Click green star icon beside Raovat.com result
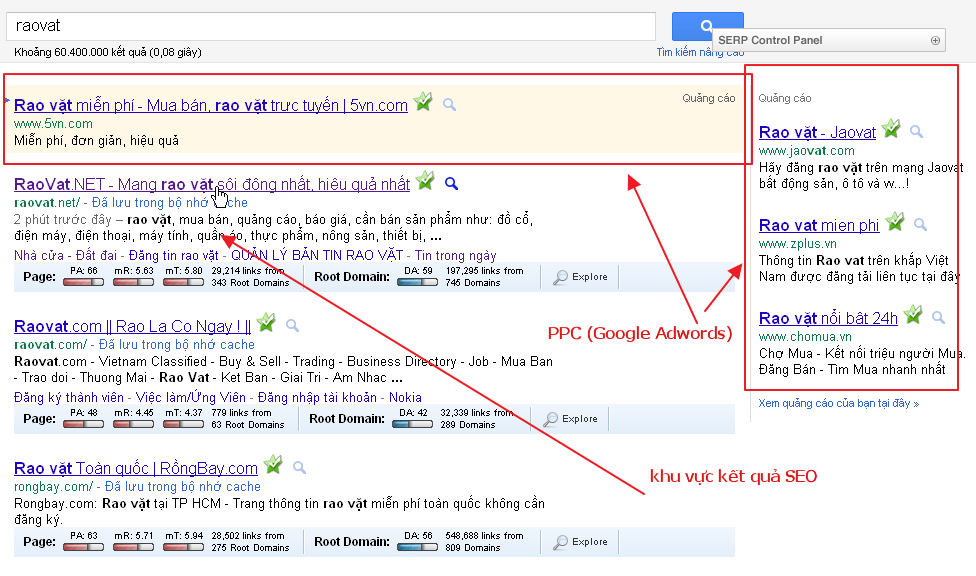 pos(266,322)
